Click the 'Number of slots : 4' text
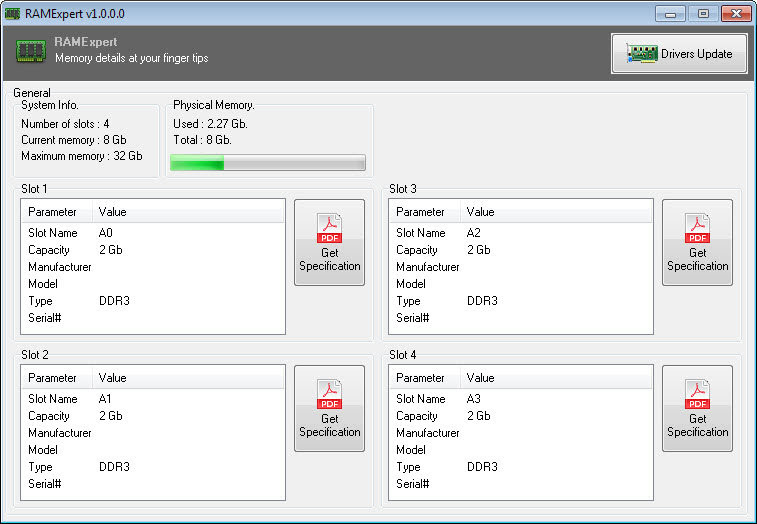Screen dimensions: 757x524 65,124
